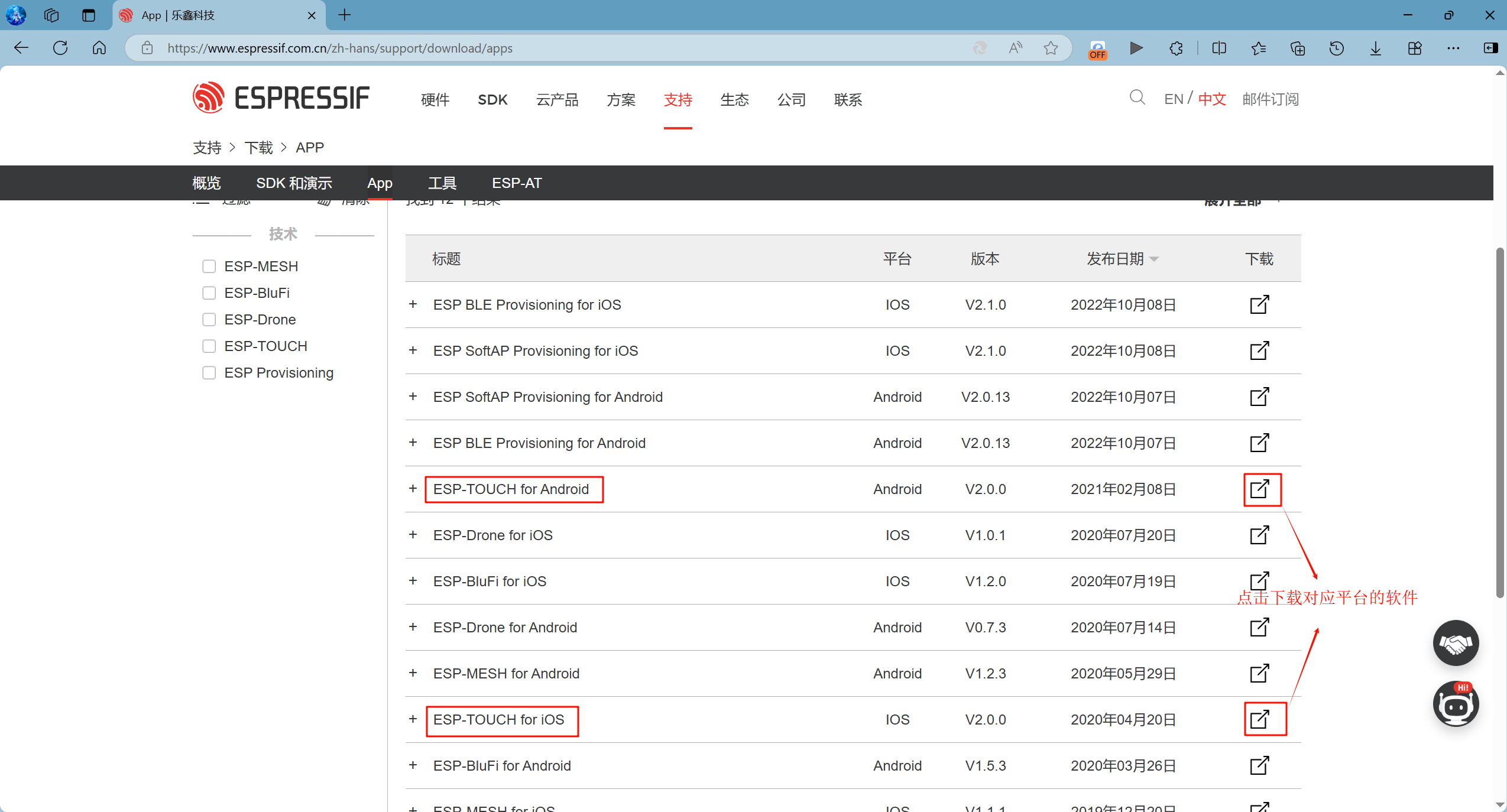Image resolution: width=1507 pixels, height=812 pixels.
Task: Open download link for ESP-TOUCH for Android
Action: 1259,489
